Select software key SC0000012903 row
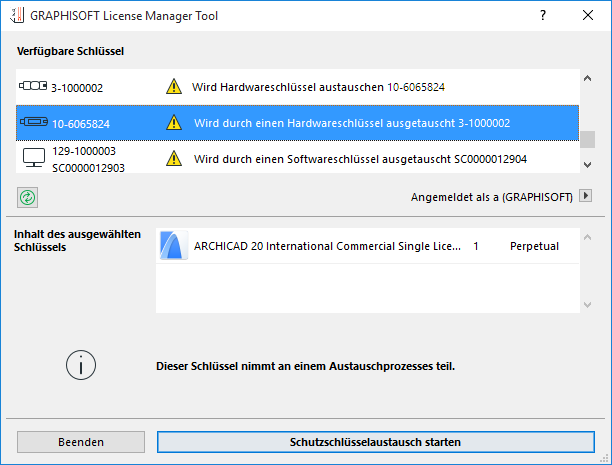612x465 pixels. [x=300, y=157]
